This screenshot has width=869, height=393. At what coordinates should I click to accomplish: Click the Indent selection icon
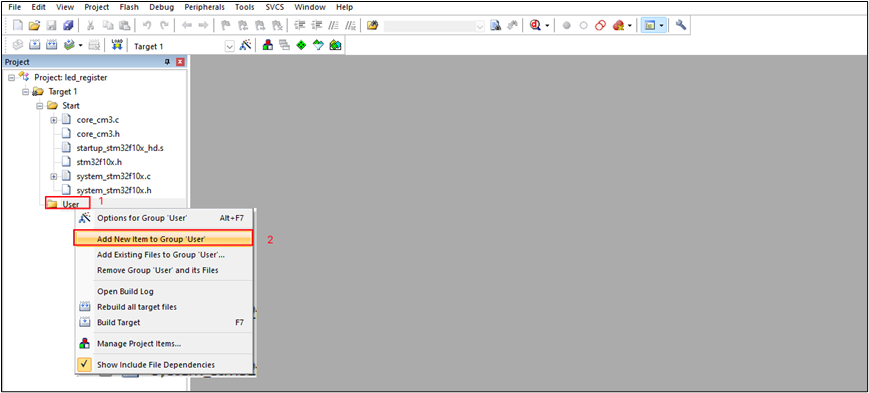(300, 25)
